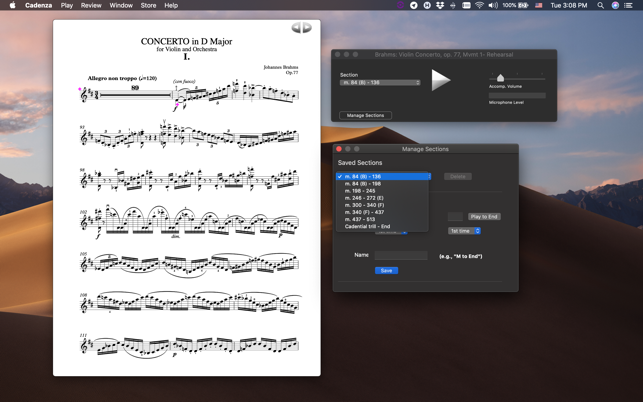Choose Cadential trill - End section
The image size is (643, 402).
click(383, 226)
